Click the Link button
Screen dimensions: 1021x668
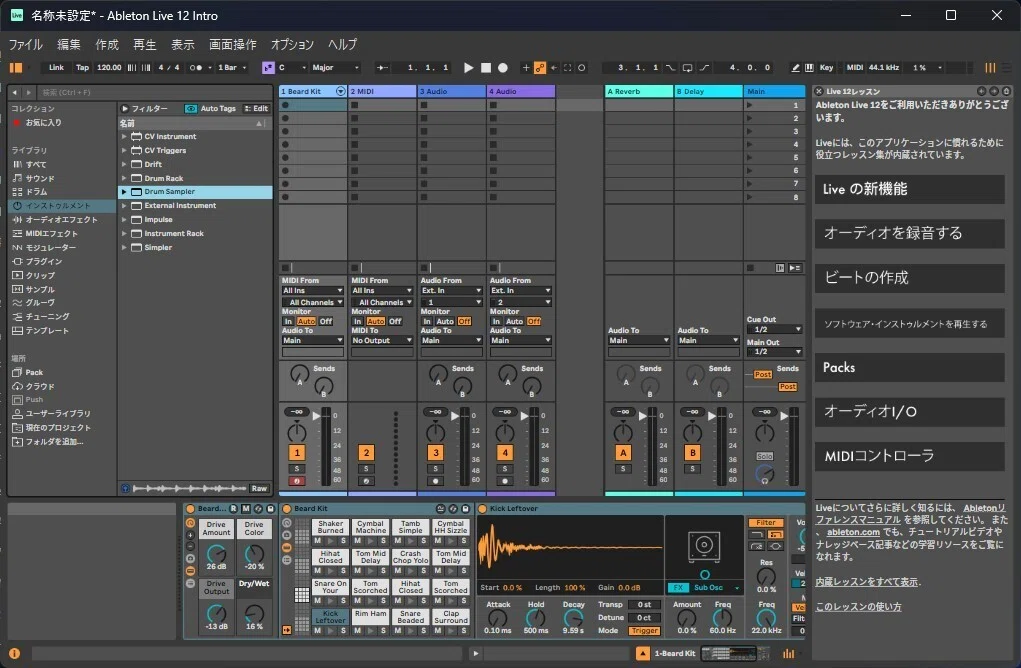[57, 68]
